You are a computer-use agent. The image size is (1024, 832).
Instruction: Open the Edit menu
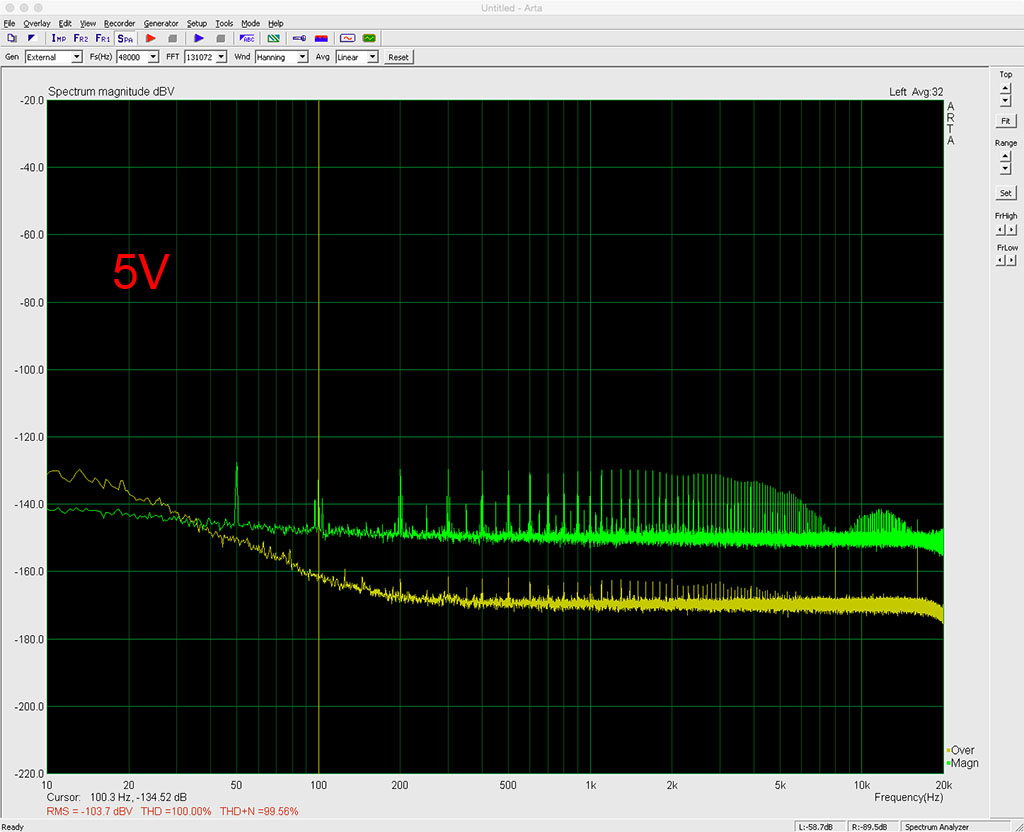coord(65,24)
